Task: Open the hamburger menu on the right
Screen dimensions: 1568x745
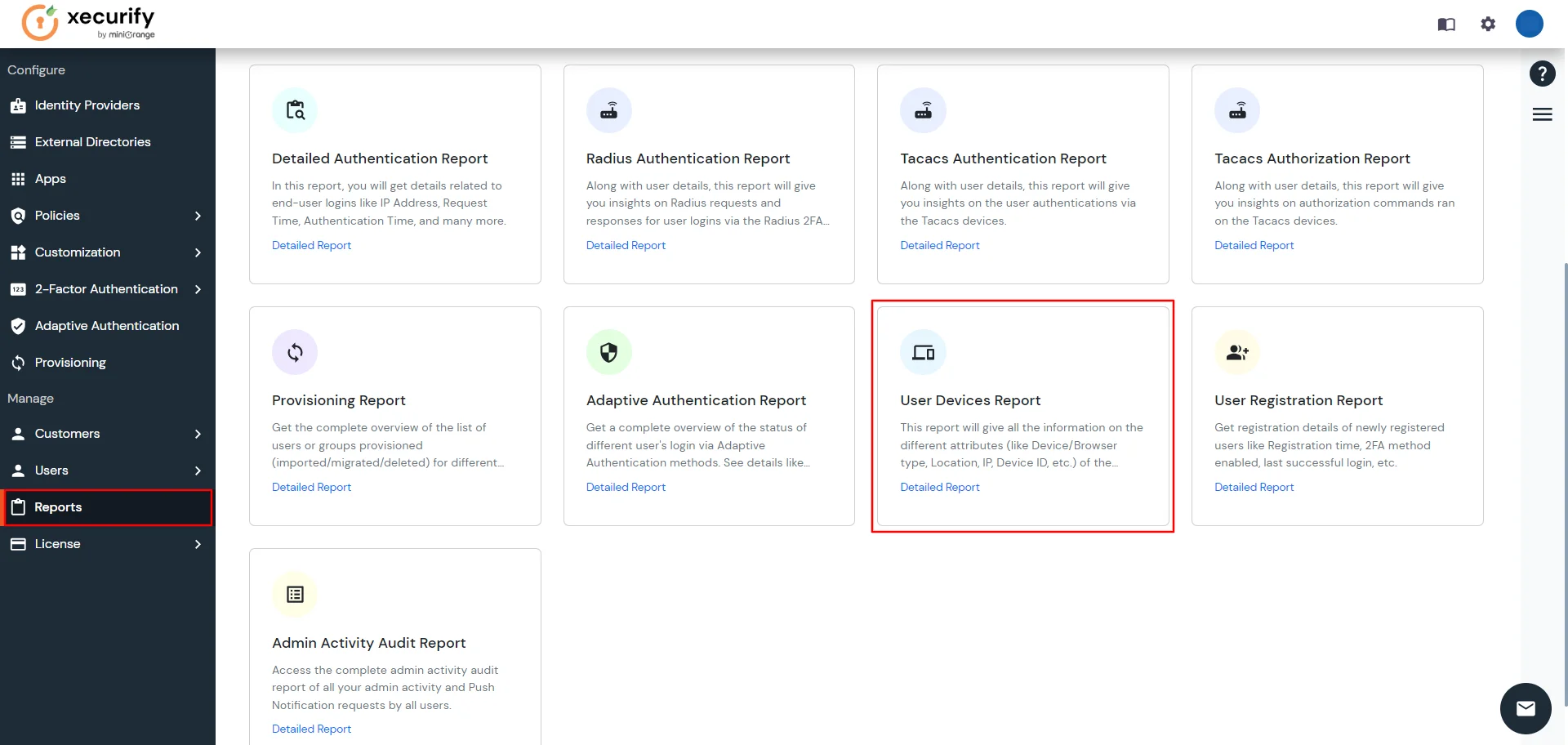Action: pos(1542,114)
